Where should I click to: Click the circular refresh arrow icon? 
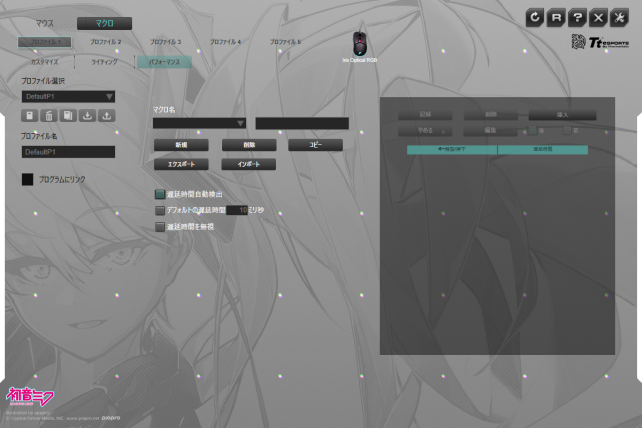coord(535,18)
